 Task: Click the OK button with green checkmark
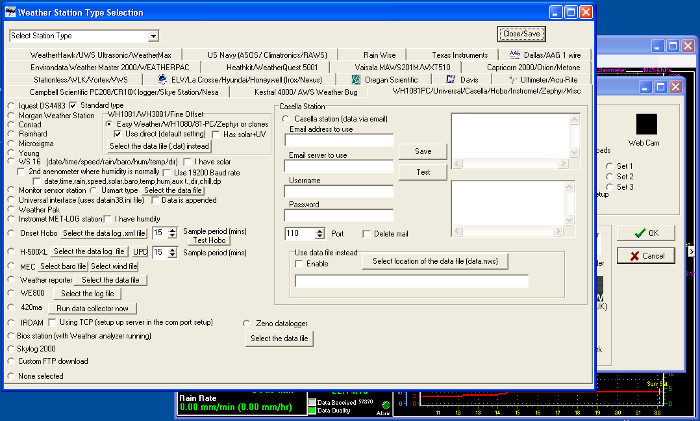click(x=646, y=233)
